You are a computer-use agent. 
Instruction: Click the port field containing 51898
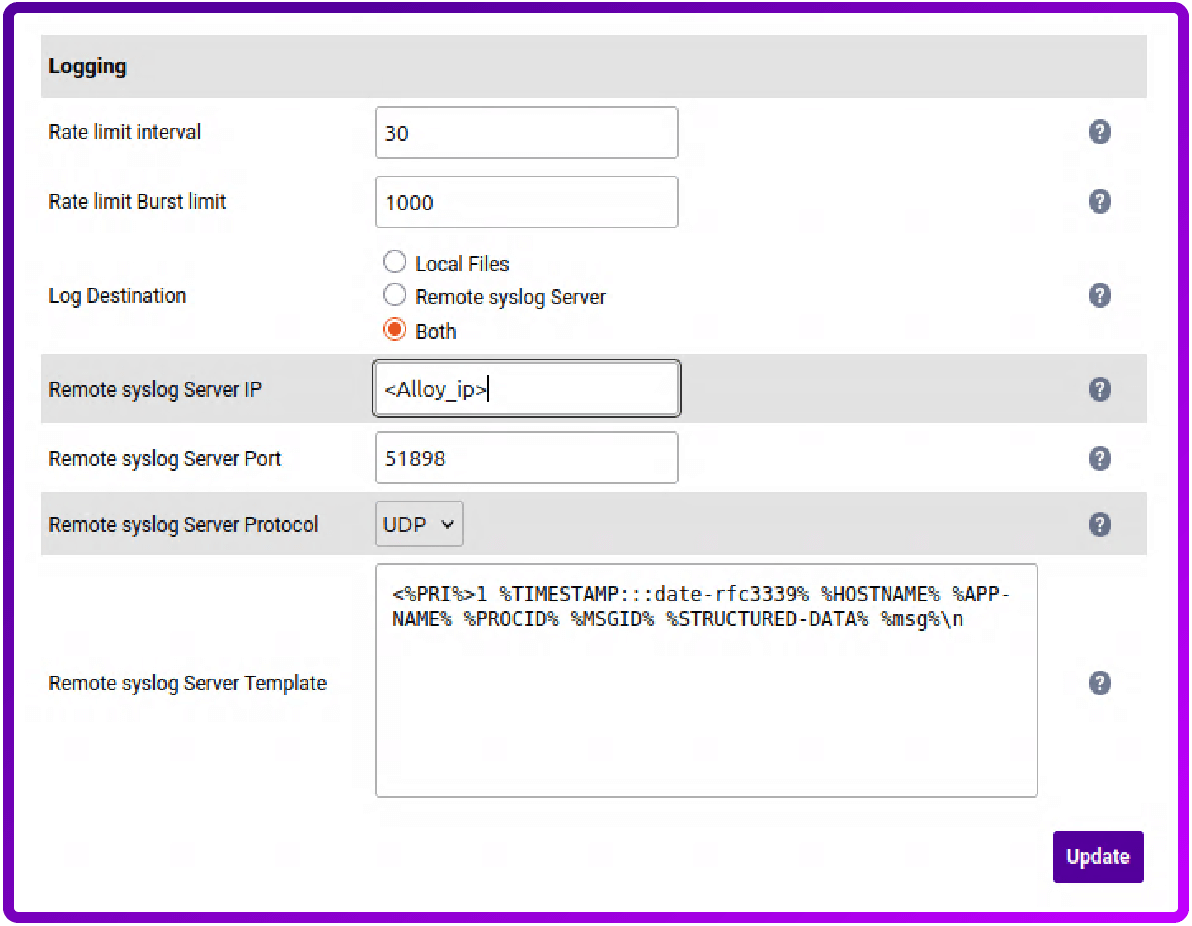point(526,458)
